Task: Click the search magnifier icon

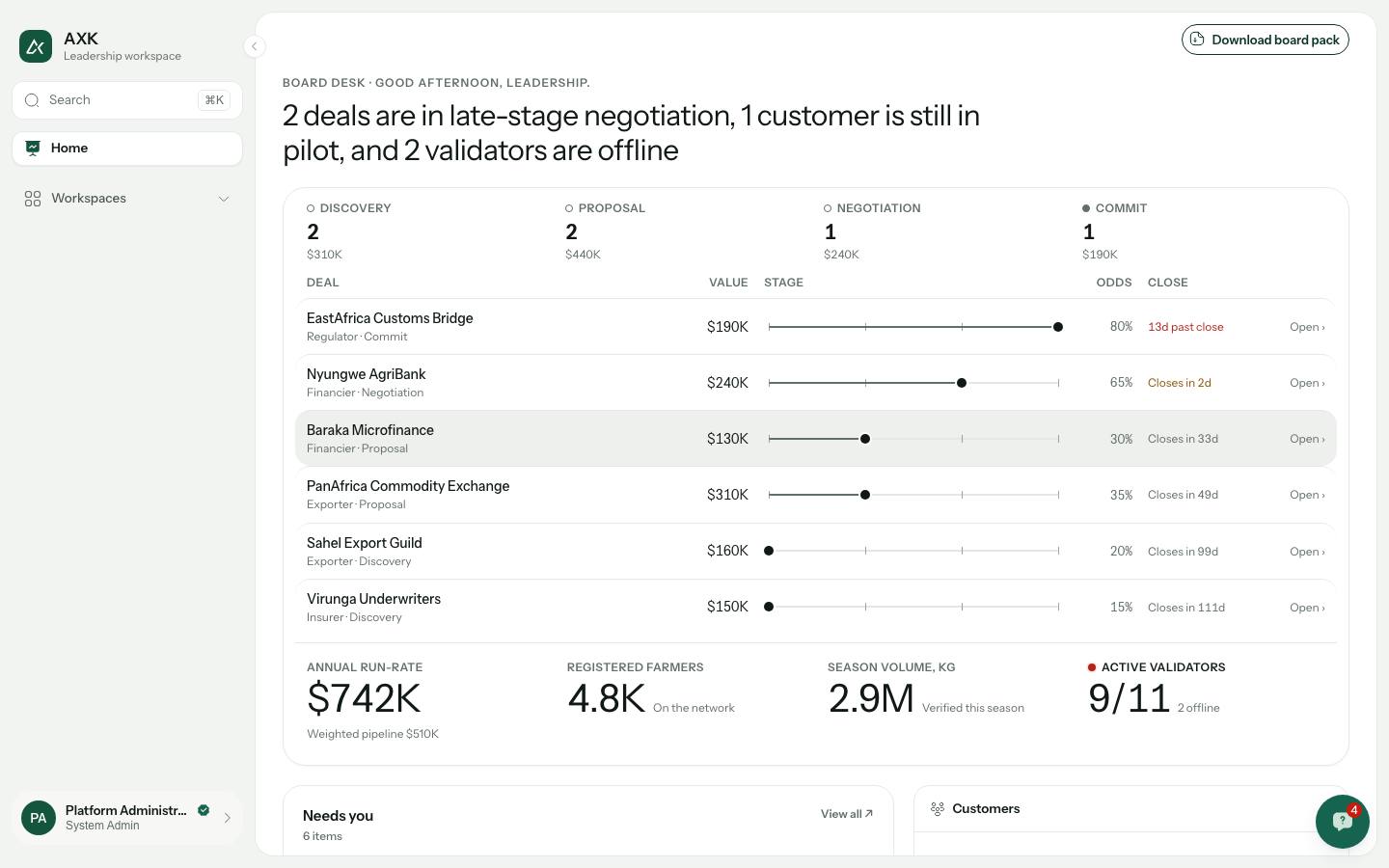Action: click(x=32, y=100)
